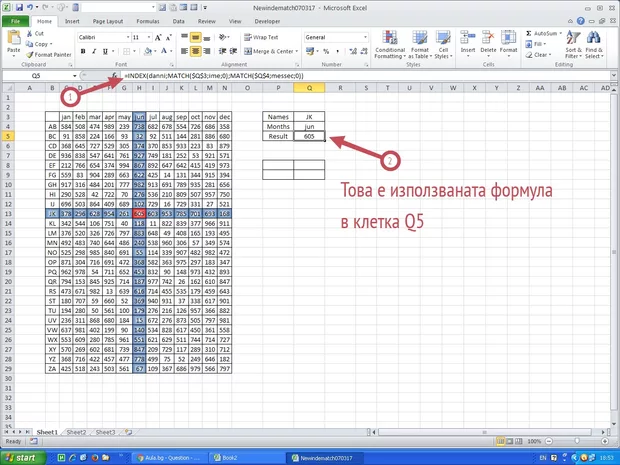Click the Windows start button
This screenshot has height=465, width=620.
pos(23,458)
